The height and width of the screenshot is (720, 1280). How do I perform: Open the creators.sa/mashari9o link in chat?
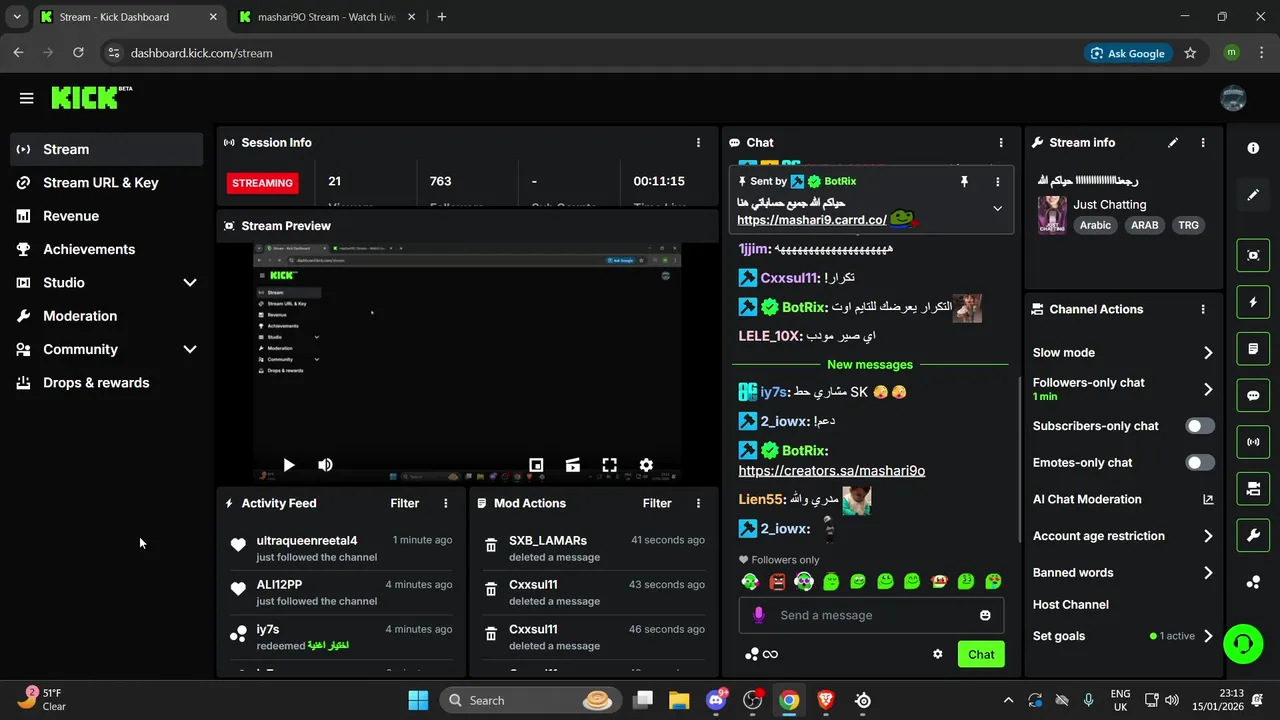(x=832, y=470)
